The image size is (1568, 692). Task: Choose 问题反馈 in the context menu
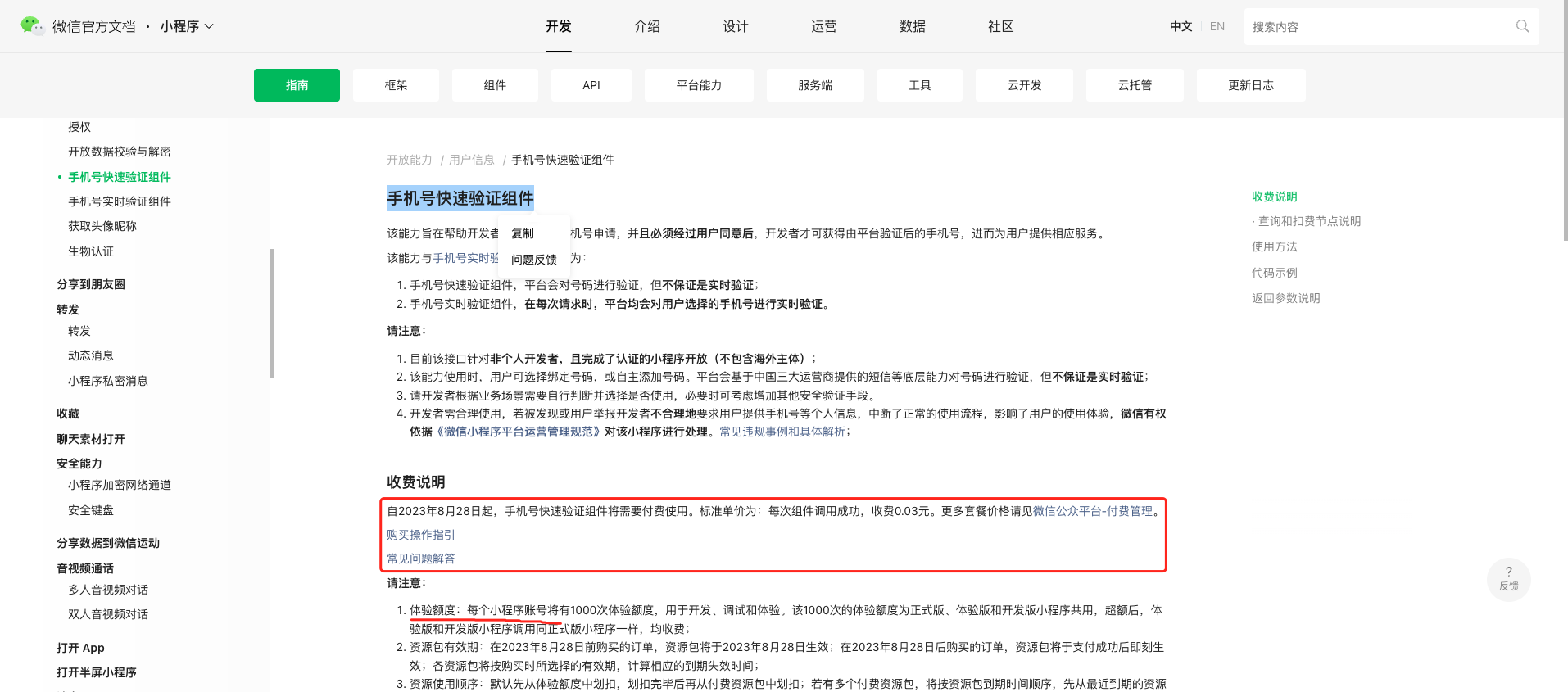(534, 260)
